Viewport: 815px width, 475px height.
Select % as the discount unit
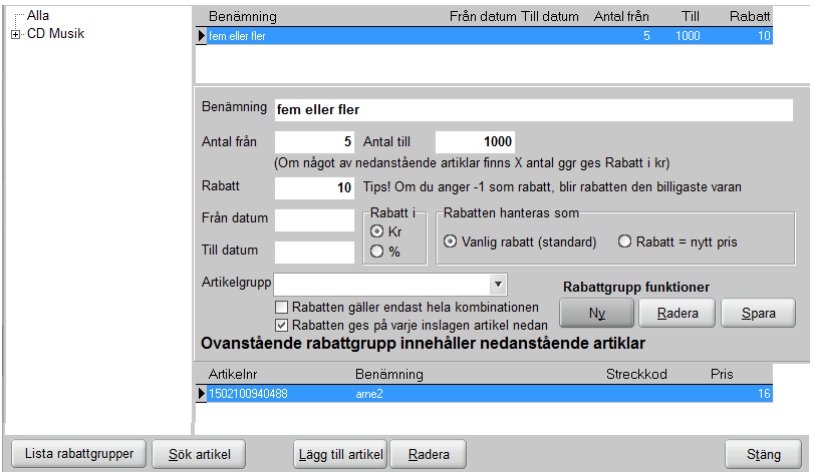pos(377,251)
